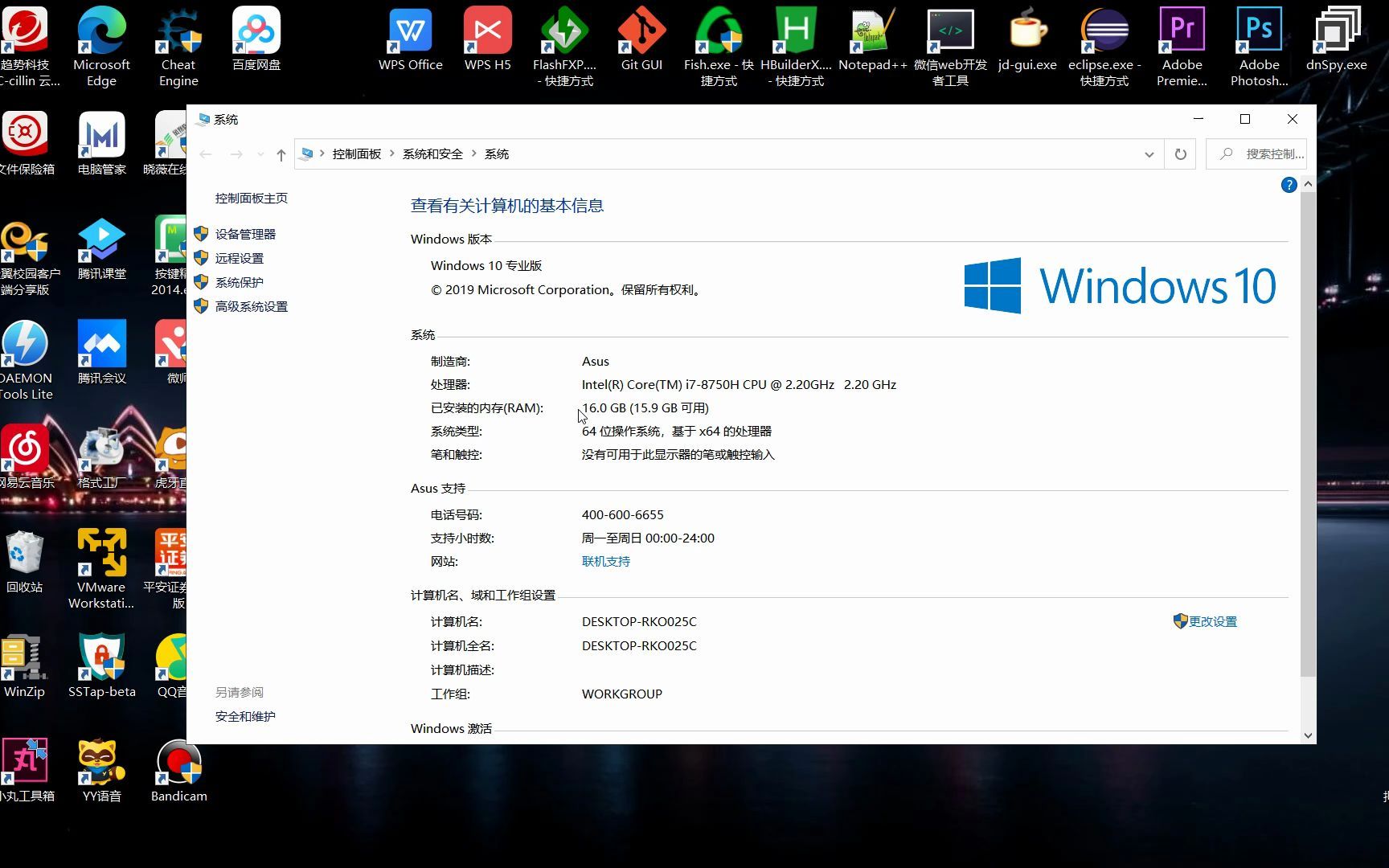Click the help question mark icon
Viewport: 1389px width, 868px height.
coord(1289,185)
